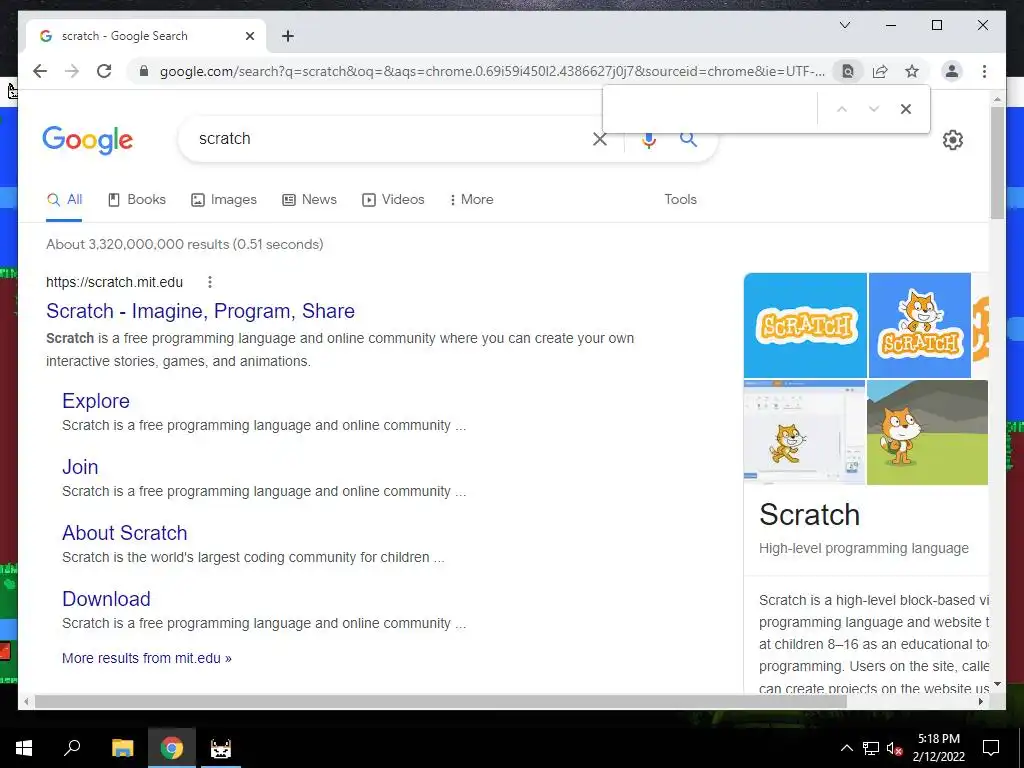Switch to the Books tab
Image resolution: width=1024 pixels, height=768 pixels.
[x=136, y=200]
